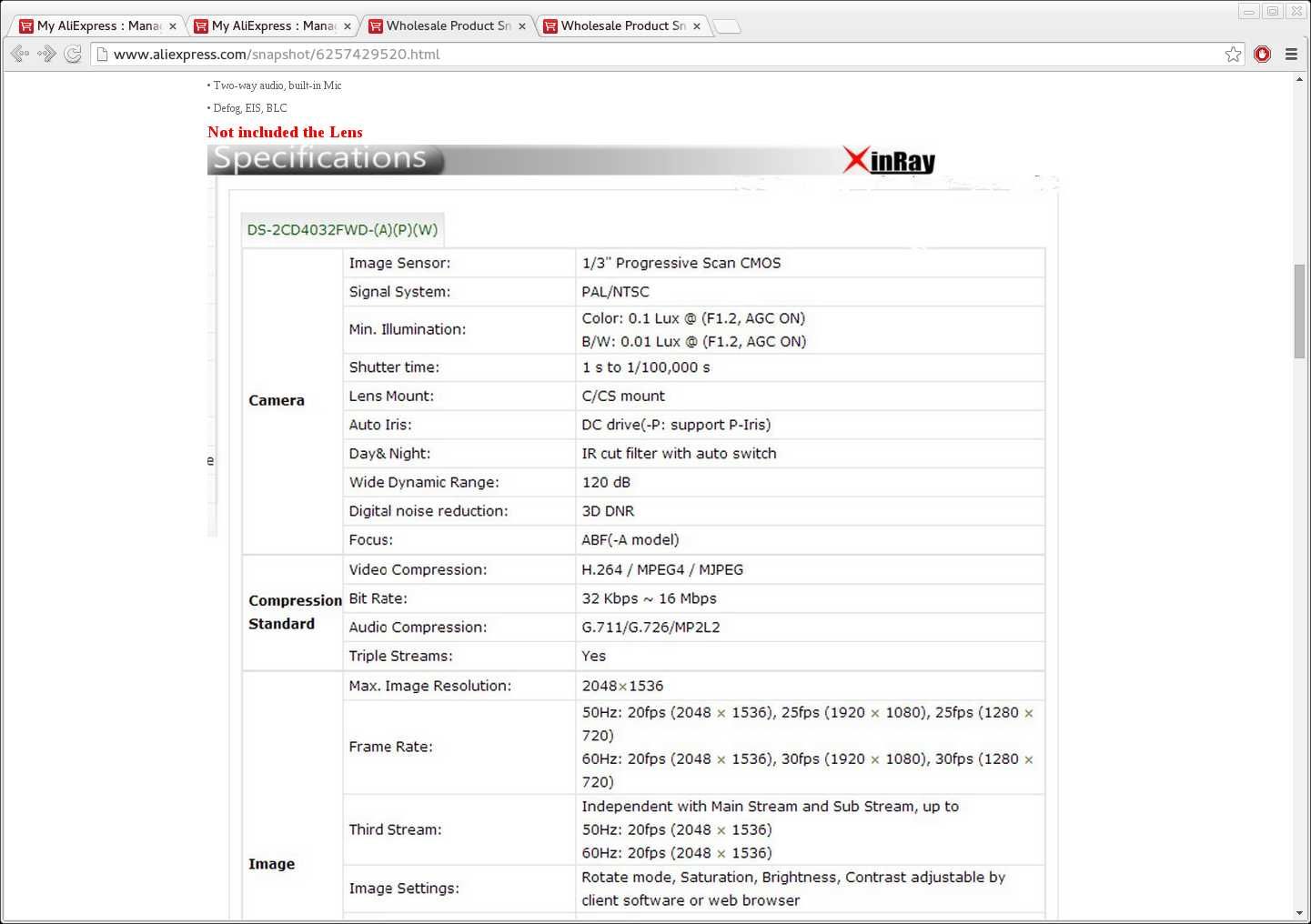Screen dimensions: 1311x924
Task: Click the 'Third Stream:' label
Action: pos(396,829)
